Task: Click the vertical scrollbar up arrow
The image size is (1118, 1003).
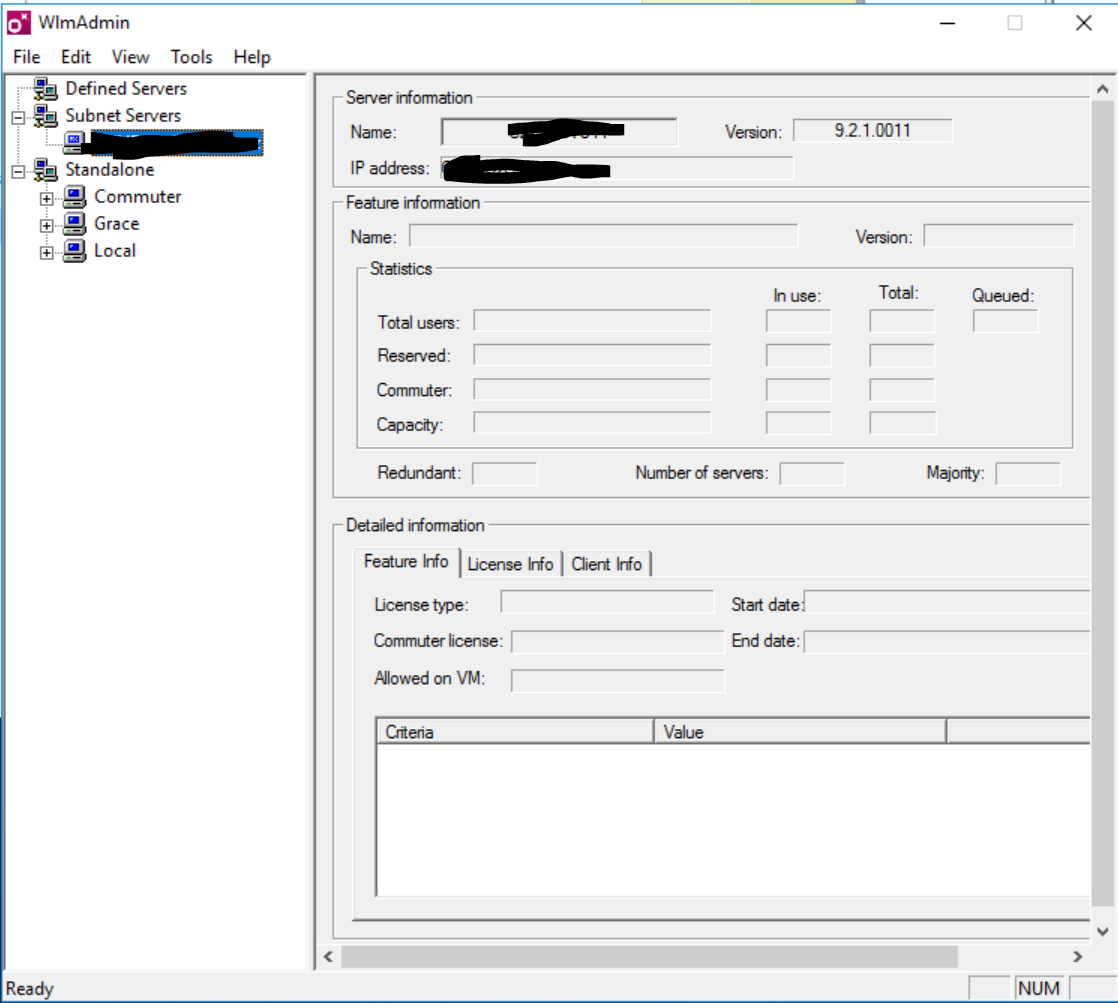Action: pyautogui.click(x=1102, y=89)
